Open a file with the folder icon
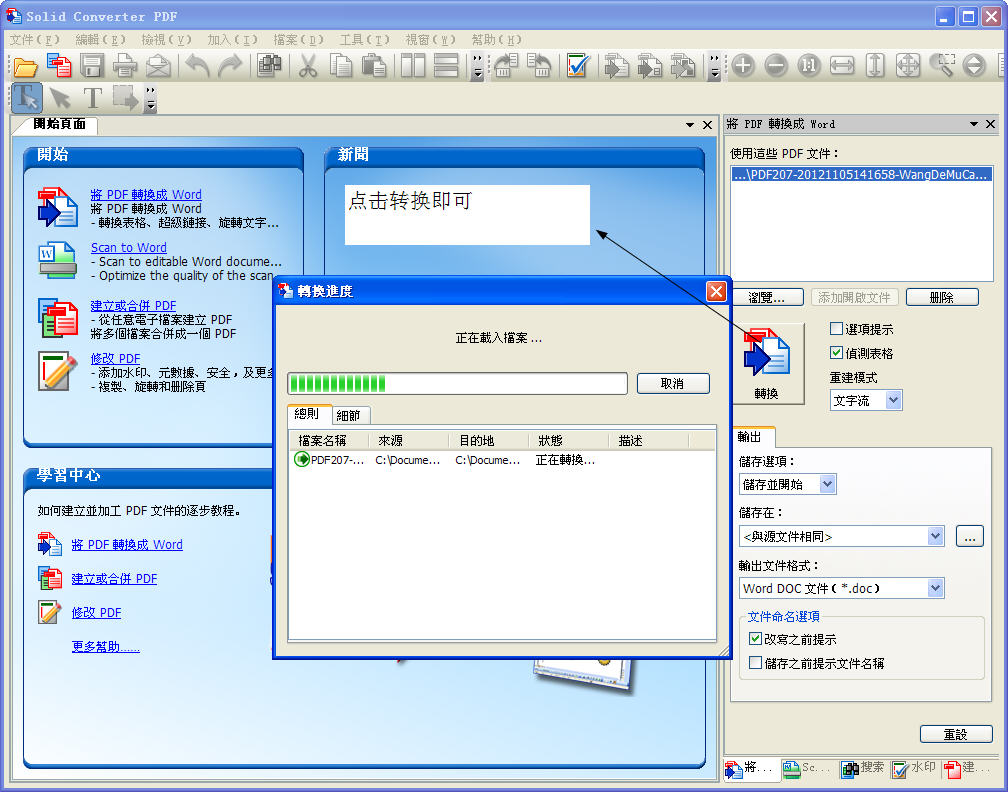This screenshot has height=792, width=1008. (26, 66)
